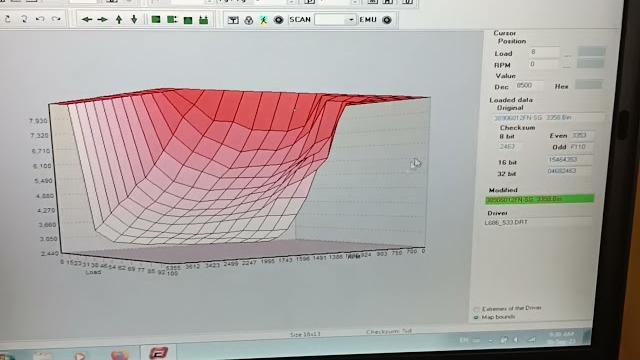This screenshot has width=640, height=360.
Task: Open the red app in the taskbar
Action: point(158,352)
